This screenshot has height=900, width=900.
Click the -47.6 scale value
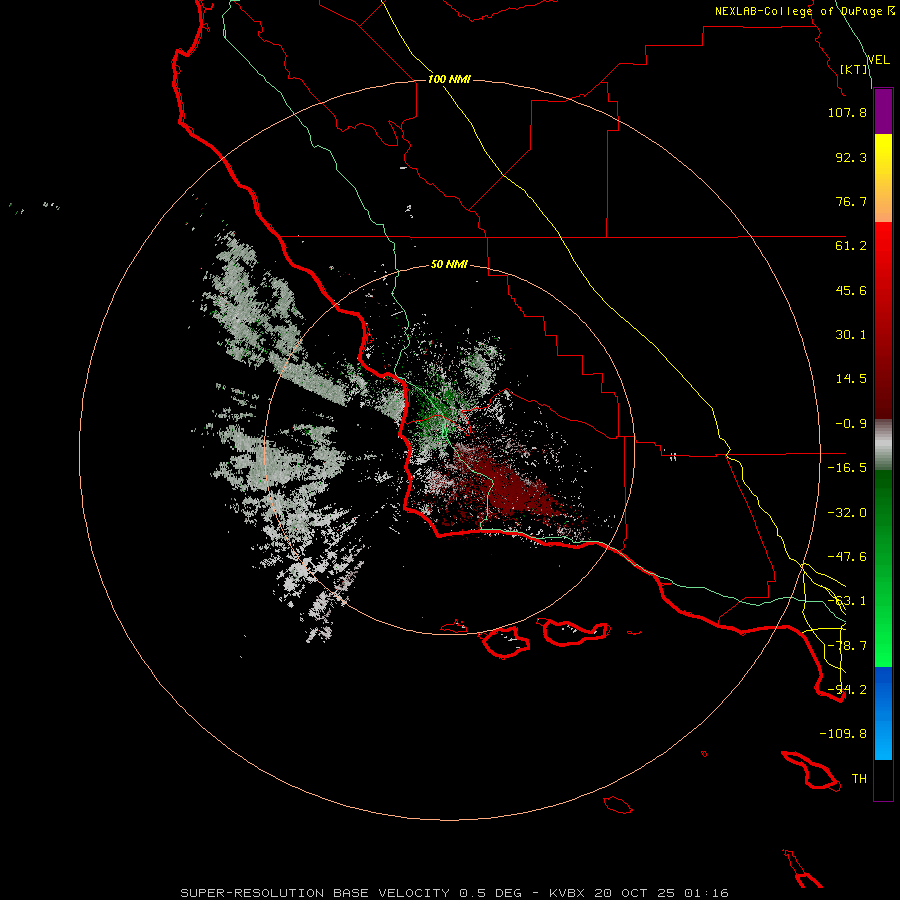click(x=847, y=557)
